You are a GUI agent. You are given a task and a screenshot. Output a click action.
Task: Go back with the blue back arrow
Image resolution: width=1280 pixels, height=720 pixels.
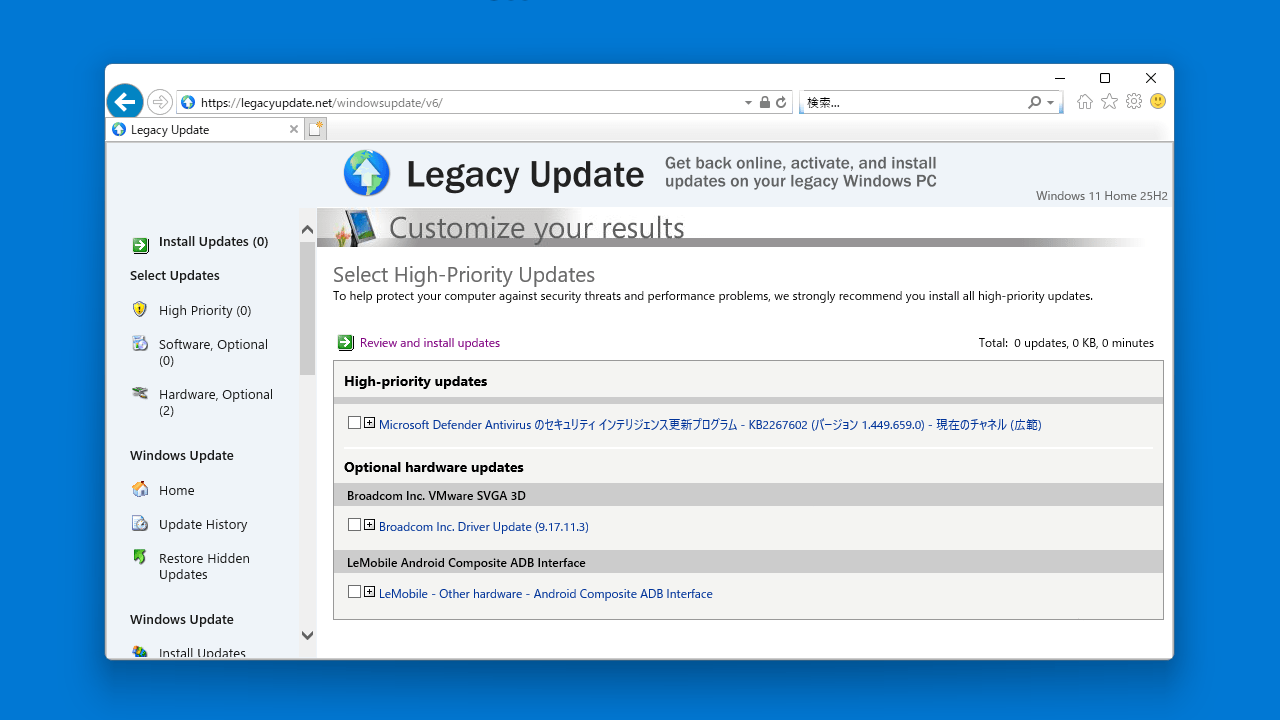[x=125, y=102]
